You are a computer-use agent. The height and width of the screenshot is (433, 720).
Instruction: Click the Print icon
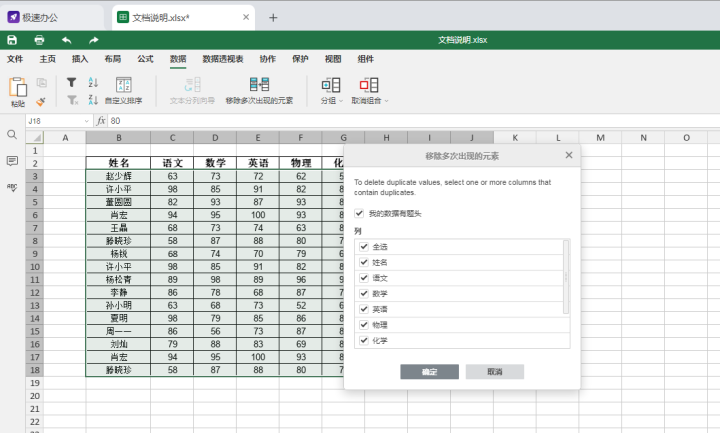coord(39,40)
